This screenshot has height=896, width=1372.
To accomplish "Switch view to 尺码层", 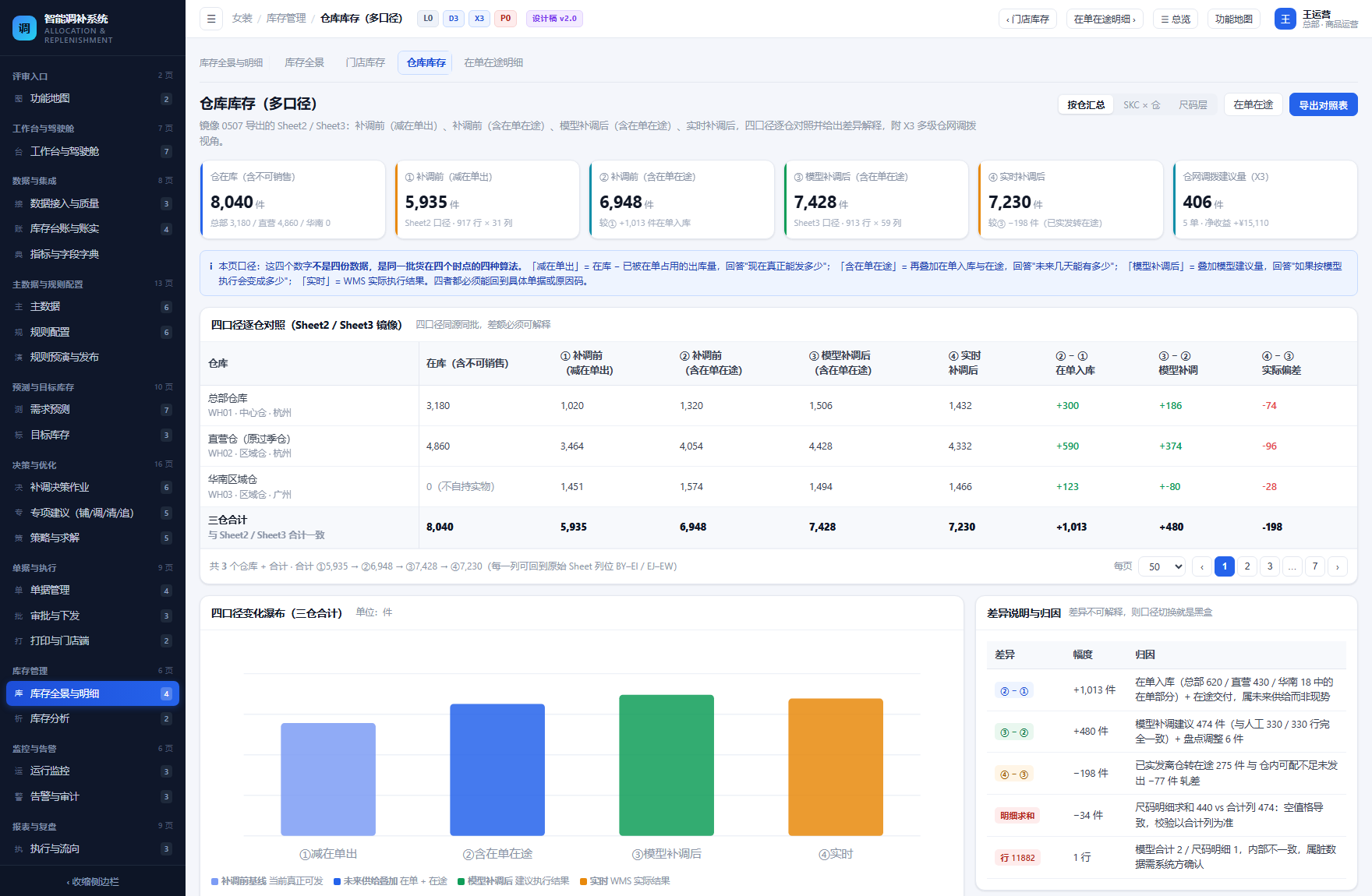I will point(1193,104).
